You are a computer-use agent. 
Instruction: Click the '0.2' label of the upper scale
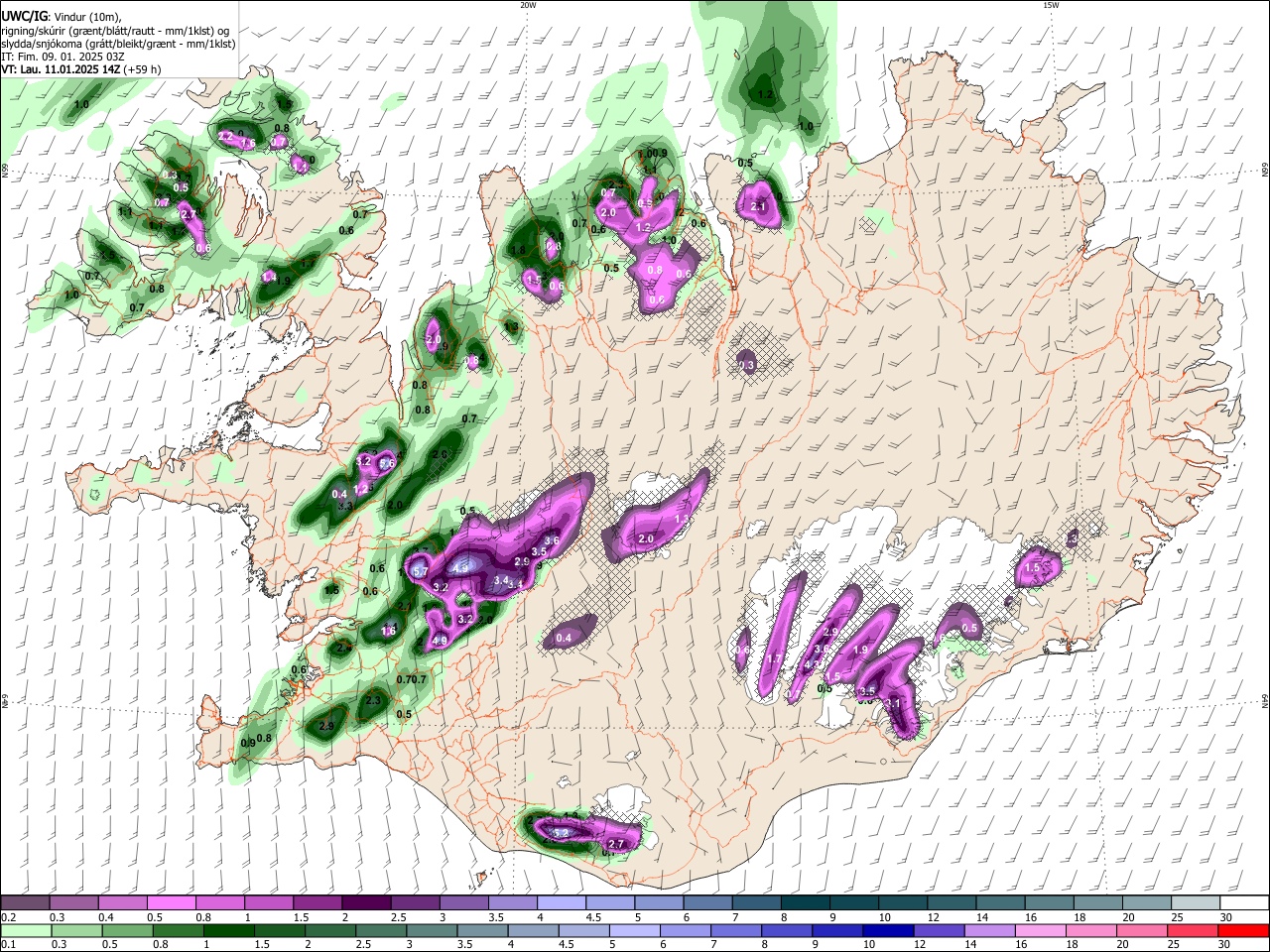(x=8, y=917)
